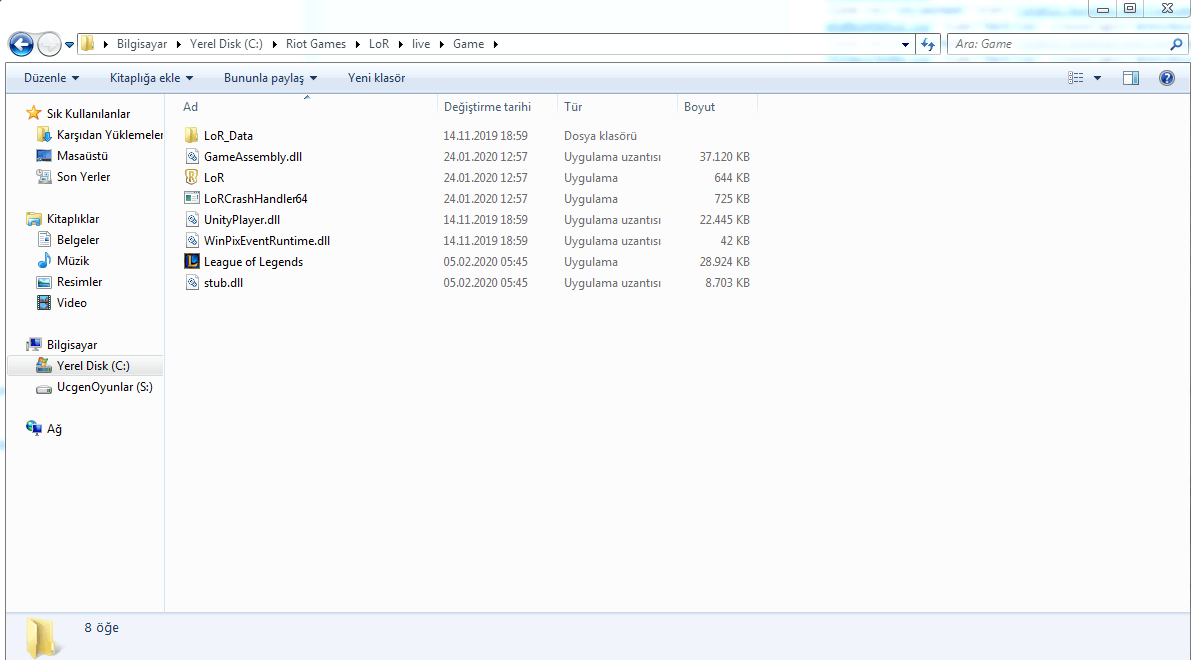Click the Dosya klasörü type cell
This screenshot has height=660, width=1191.
pyautogui.click(x=600, y=136)
